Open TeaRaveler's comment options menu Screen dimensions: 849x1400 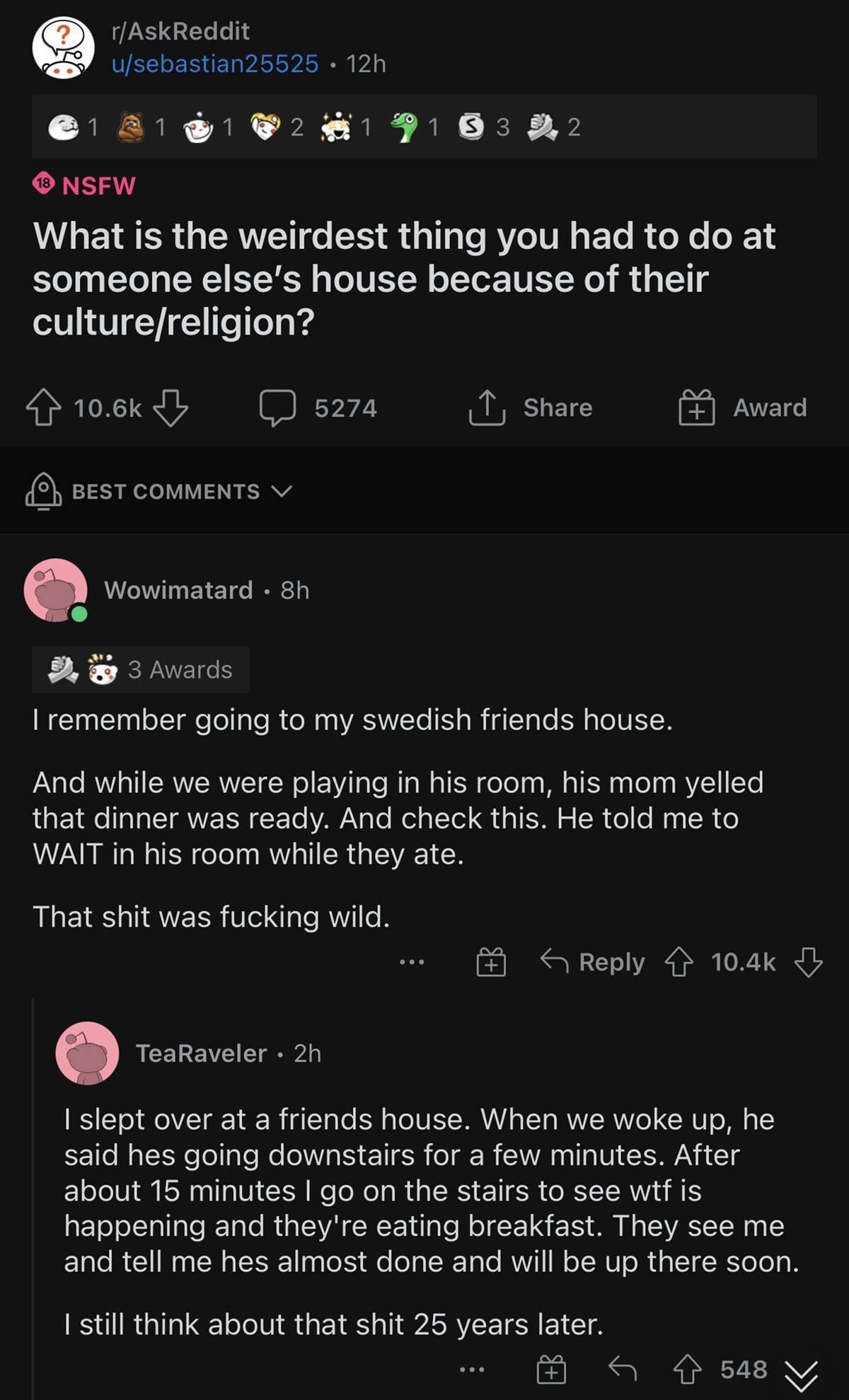pyautogui.click(x=472, y=1370)
